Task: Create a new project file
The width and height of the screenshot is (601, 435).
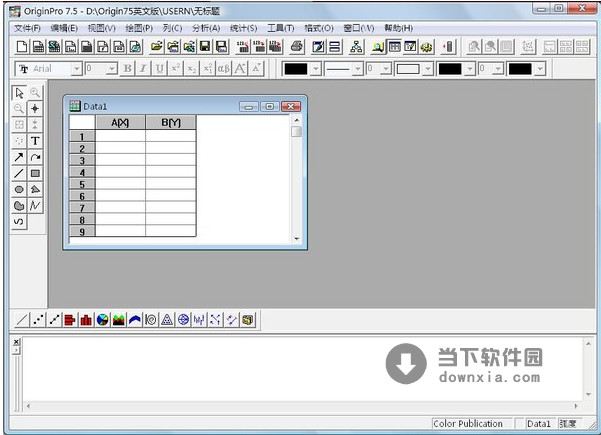Action: tap(22, 47)
